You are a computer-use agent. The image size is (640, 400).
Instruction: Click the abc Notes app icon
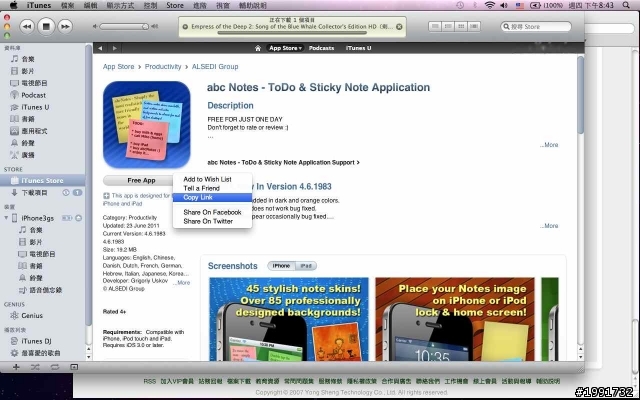click(147, 124)
